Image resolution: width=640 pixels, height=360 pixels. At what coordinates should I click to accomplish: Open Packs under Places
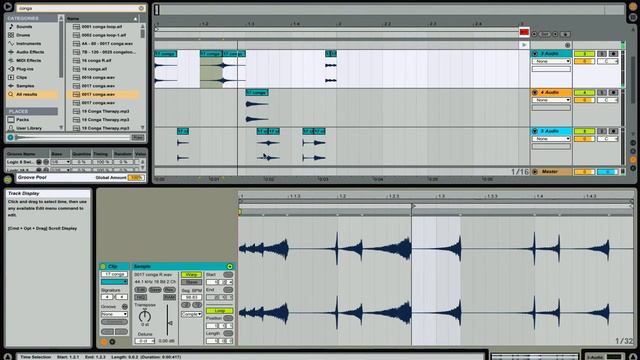pos(22,120)
